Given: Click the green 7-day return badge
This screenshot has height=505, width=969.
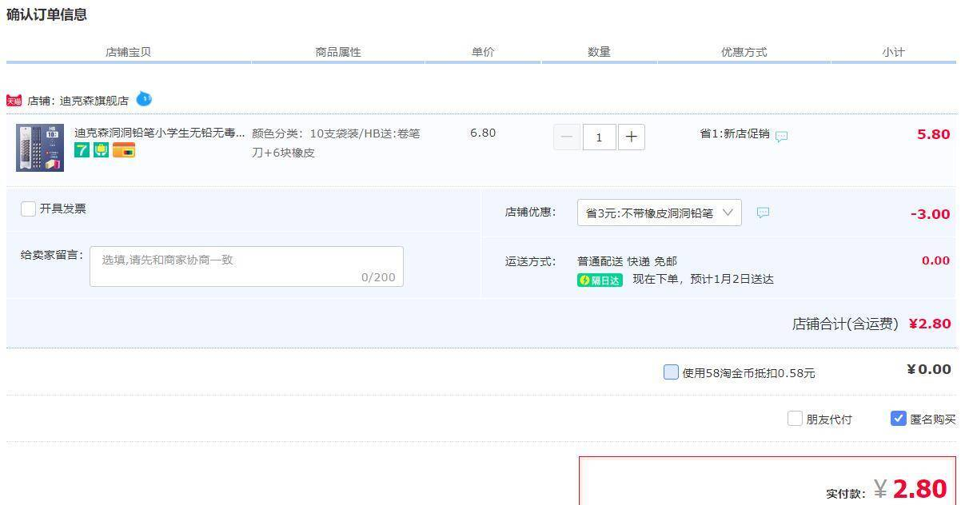Looking at the screenshot, I should tap(82, 151).
